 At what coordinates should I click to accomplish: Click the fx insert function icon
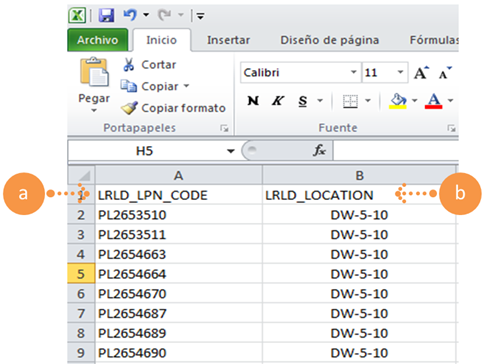point(319,151)
